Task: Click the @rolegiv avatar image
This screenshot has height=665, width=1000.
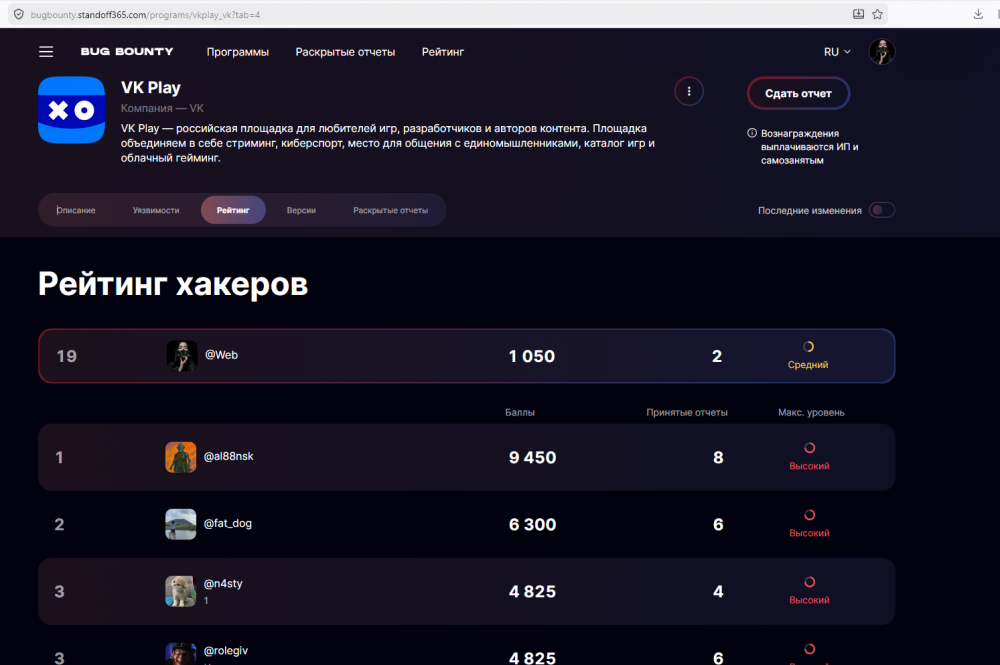Action: coord(180,654)
